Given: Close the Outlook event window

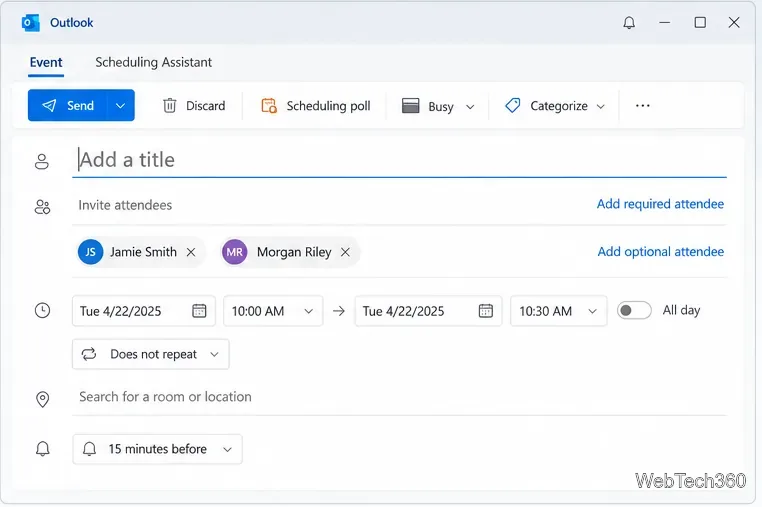Looking at the screenshot, I should [x=734, y=22].
